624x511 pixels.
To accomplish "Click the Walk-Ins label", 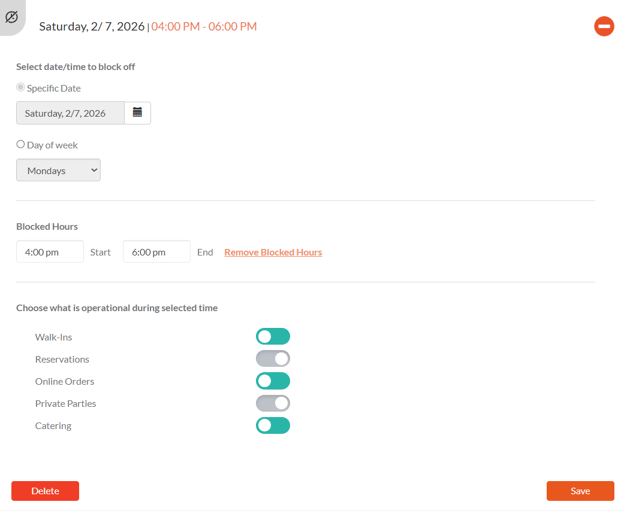I will point(53,337).
